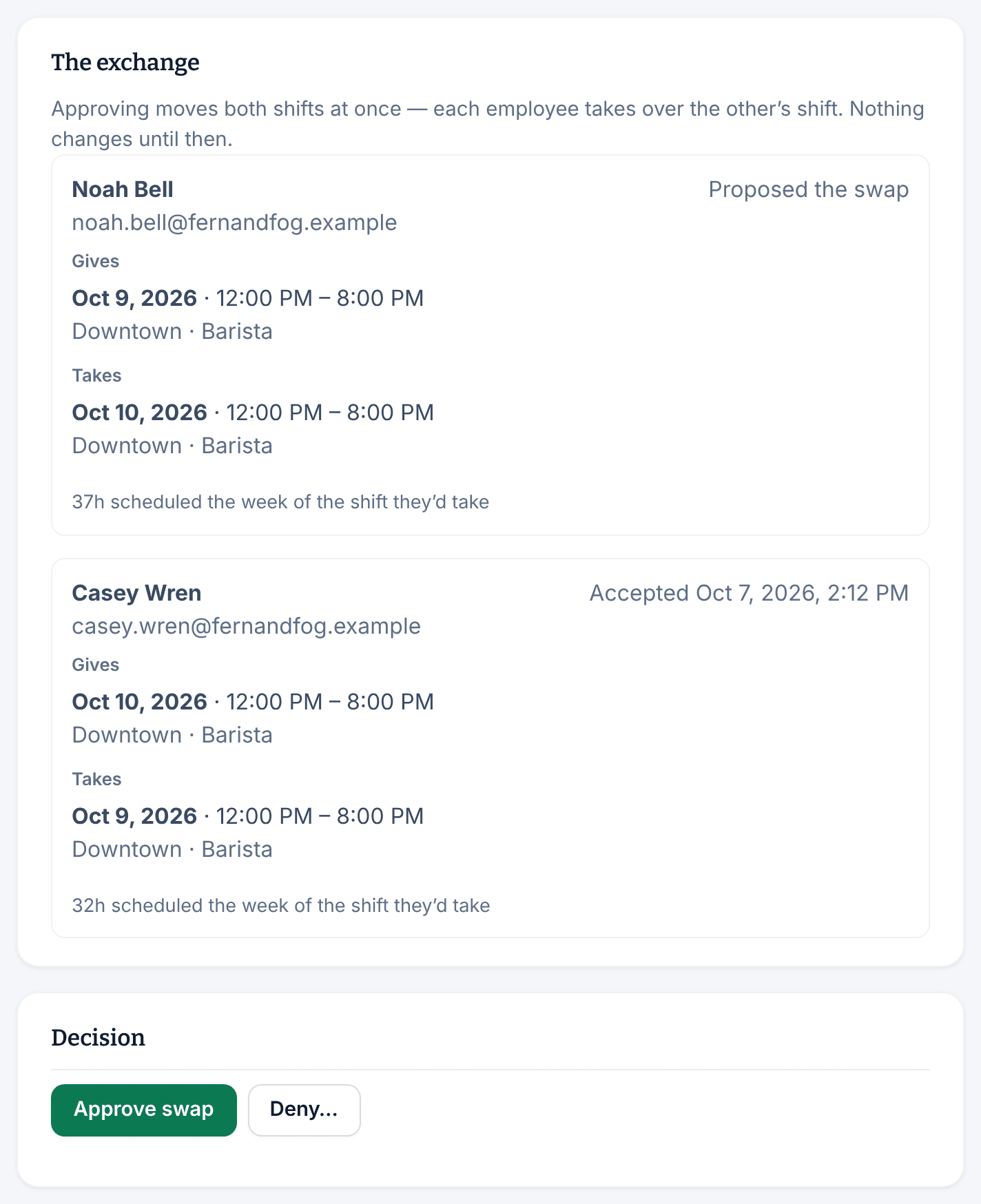981x1204 pixels.
Task: Click the '32h scheduled' week note
Action: coord(281,906)
